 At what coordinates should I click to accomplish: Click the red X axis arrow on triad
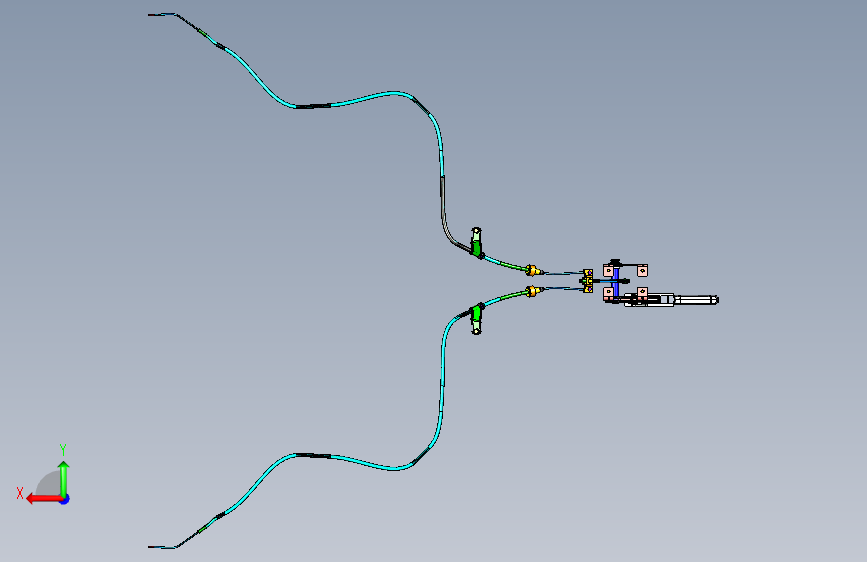[x=44, y=499]
